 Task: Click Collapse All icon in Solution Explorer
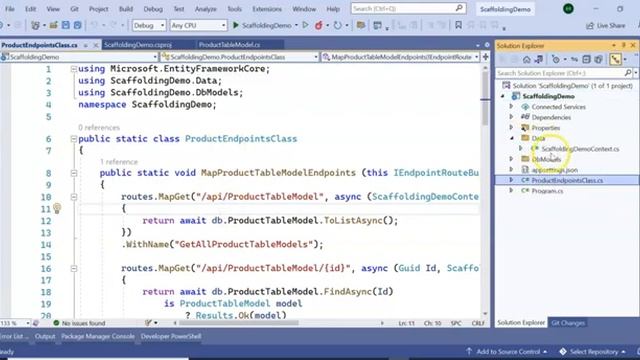(586, 60)
